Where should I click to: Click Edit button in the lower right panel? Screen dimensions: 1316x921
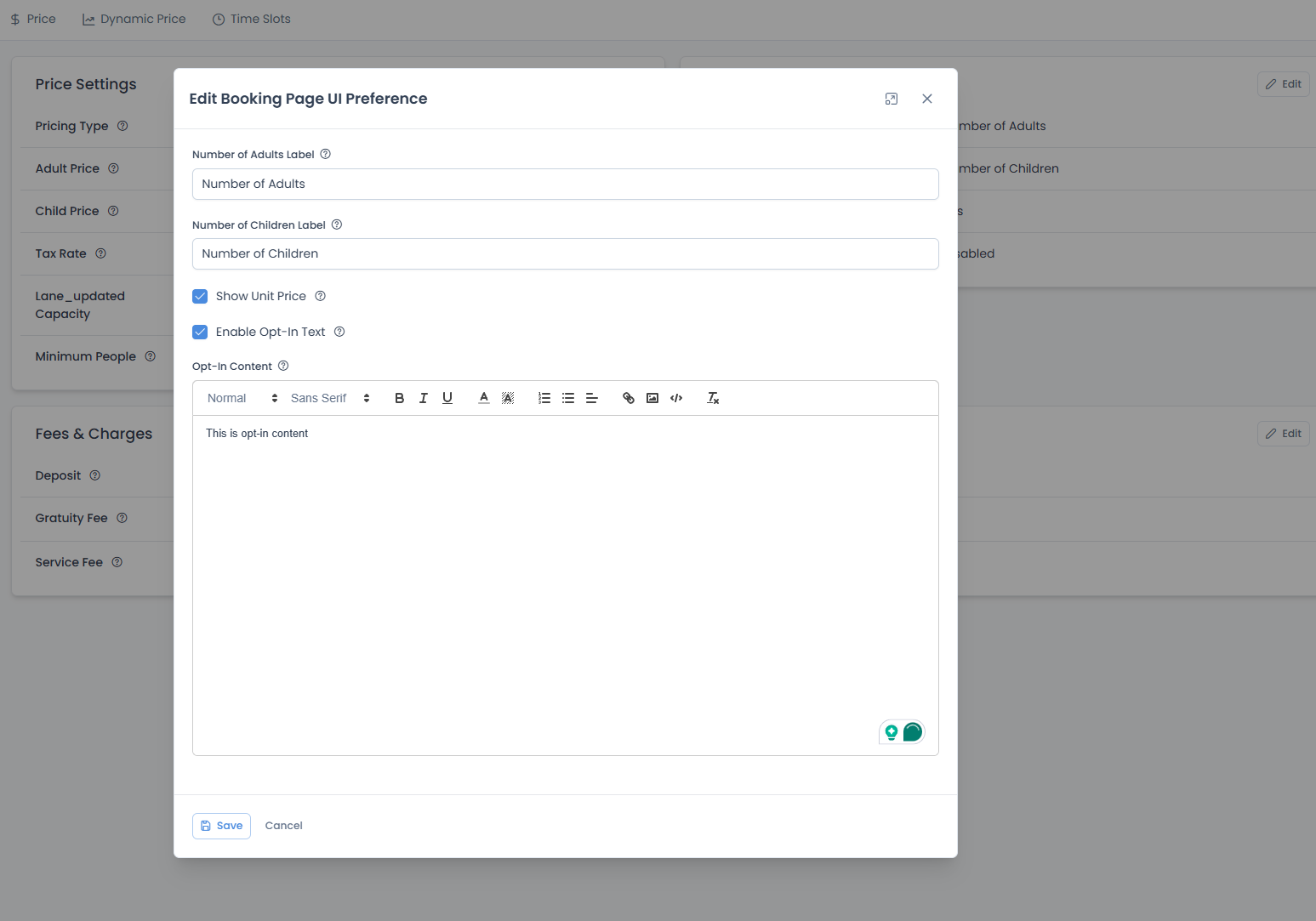(1283, 434)
